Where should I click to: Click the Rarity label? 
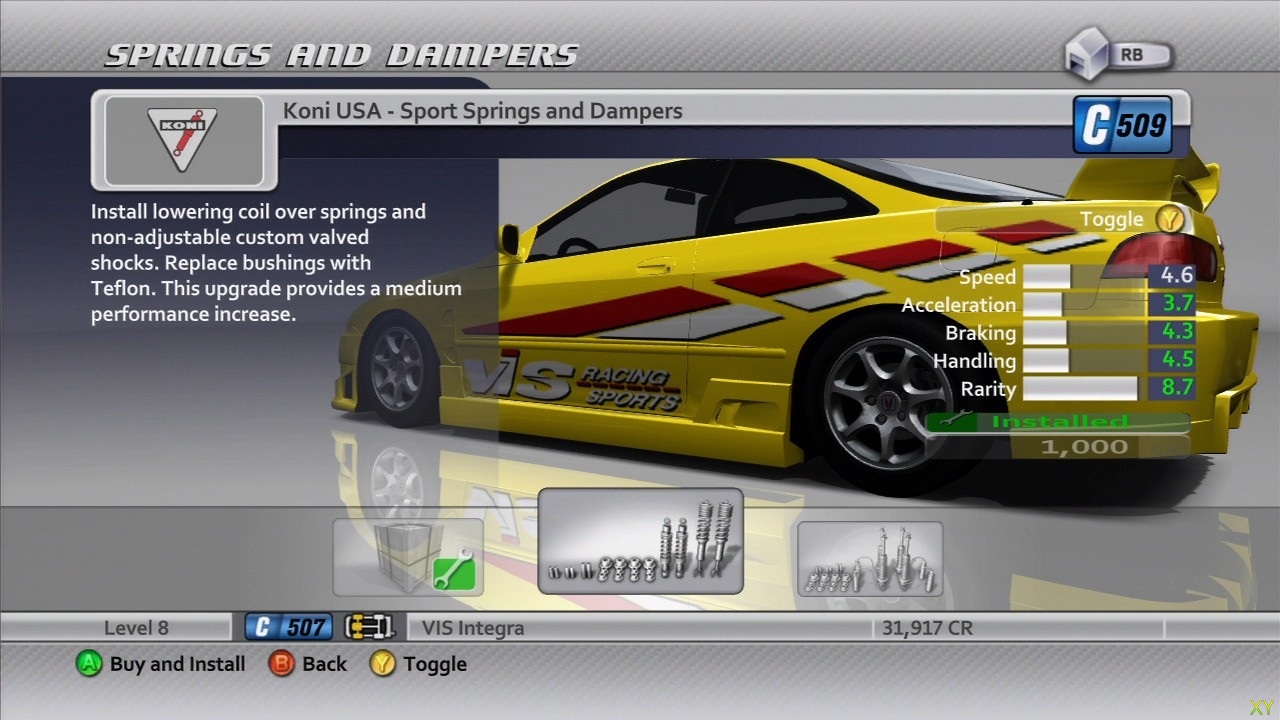tap(988, 389)
